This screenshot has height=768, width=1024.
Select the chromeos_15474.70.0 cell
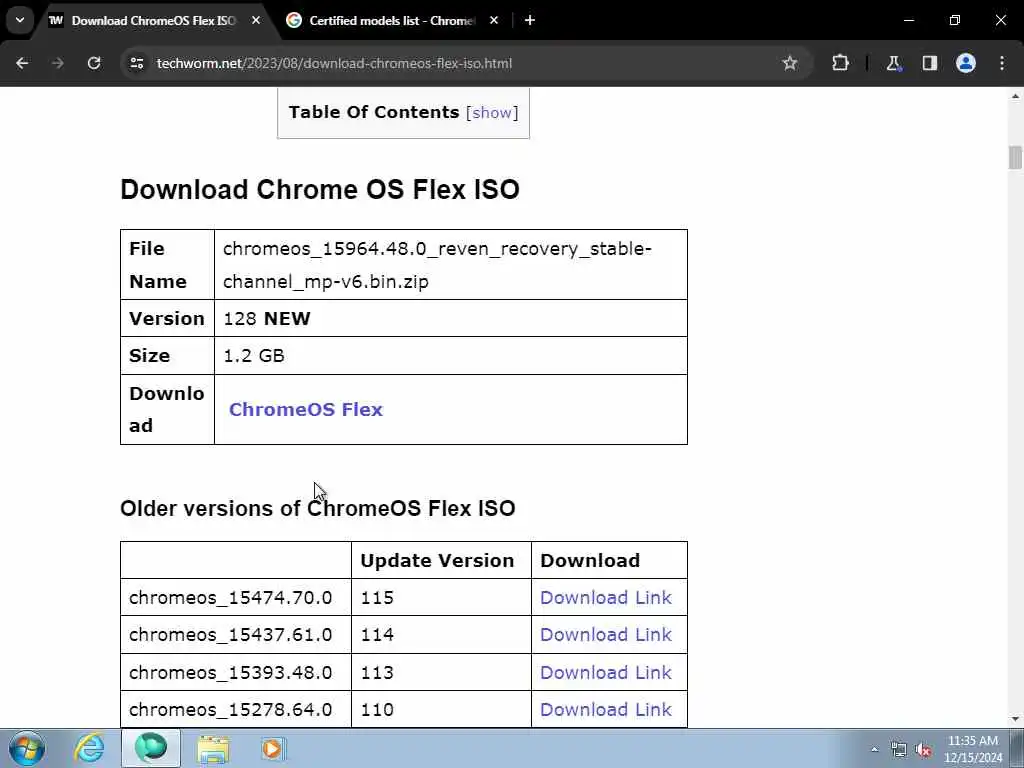236,598
